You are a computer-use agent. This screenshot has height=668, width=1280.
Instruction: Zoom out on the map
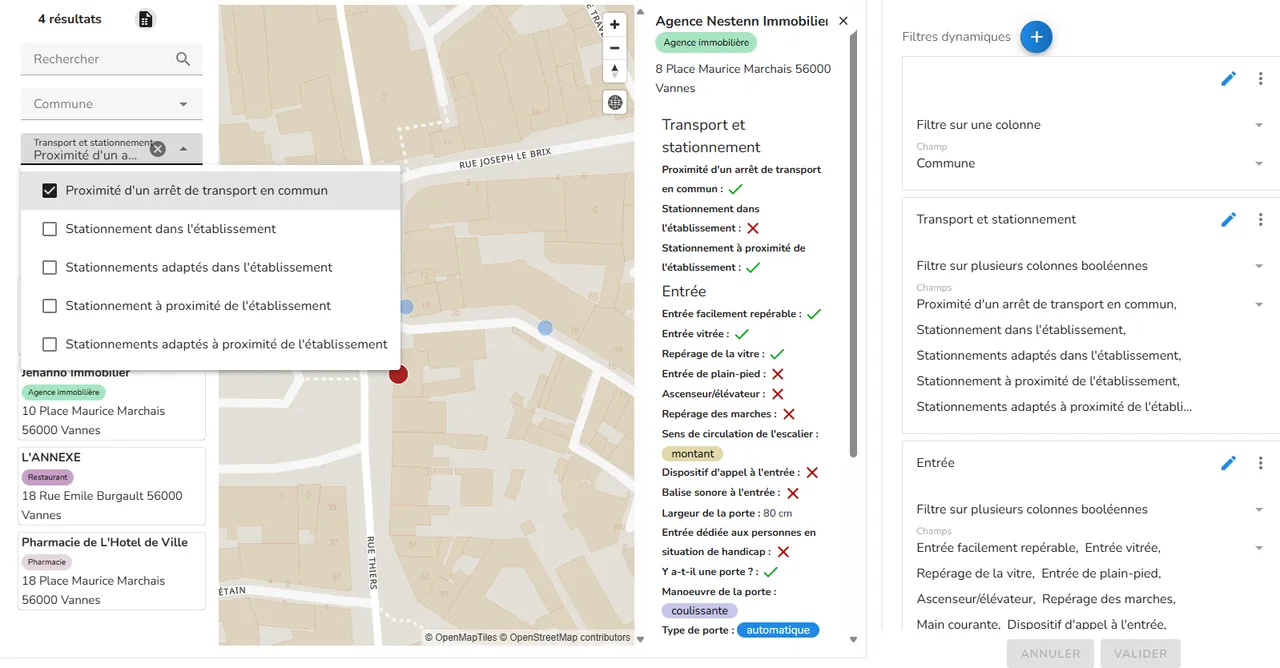[615, 48]
